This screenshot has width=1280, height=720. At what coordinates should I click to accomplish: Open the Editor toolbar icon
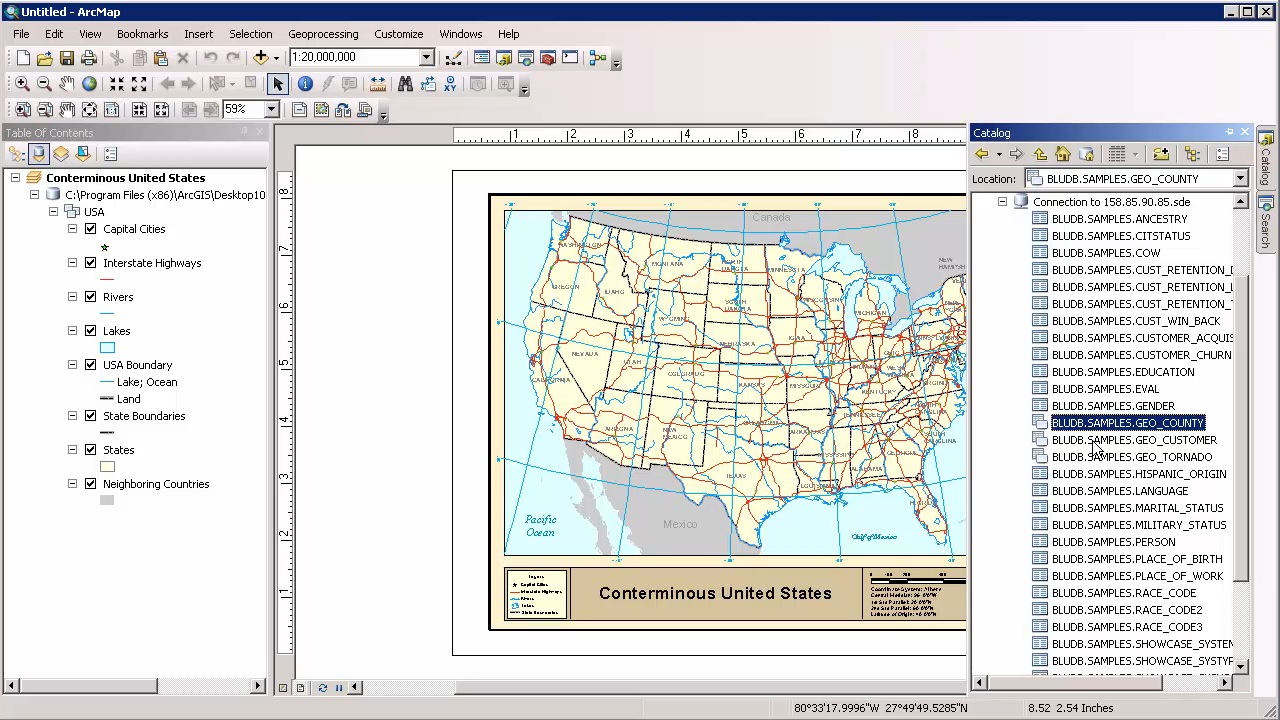(453, 58)
